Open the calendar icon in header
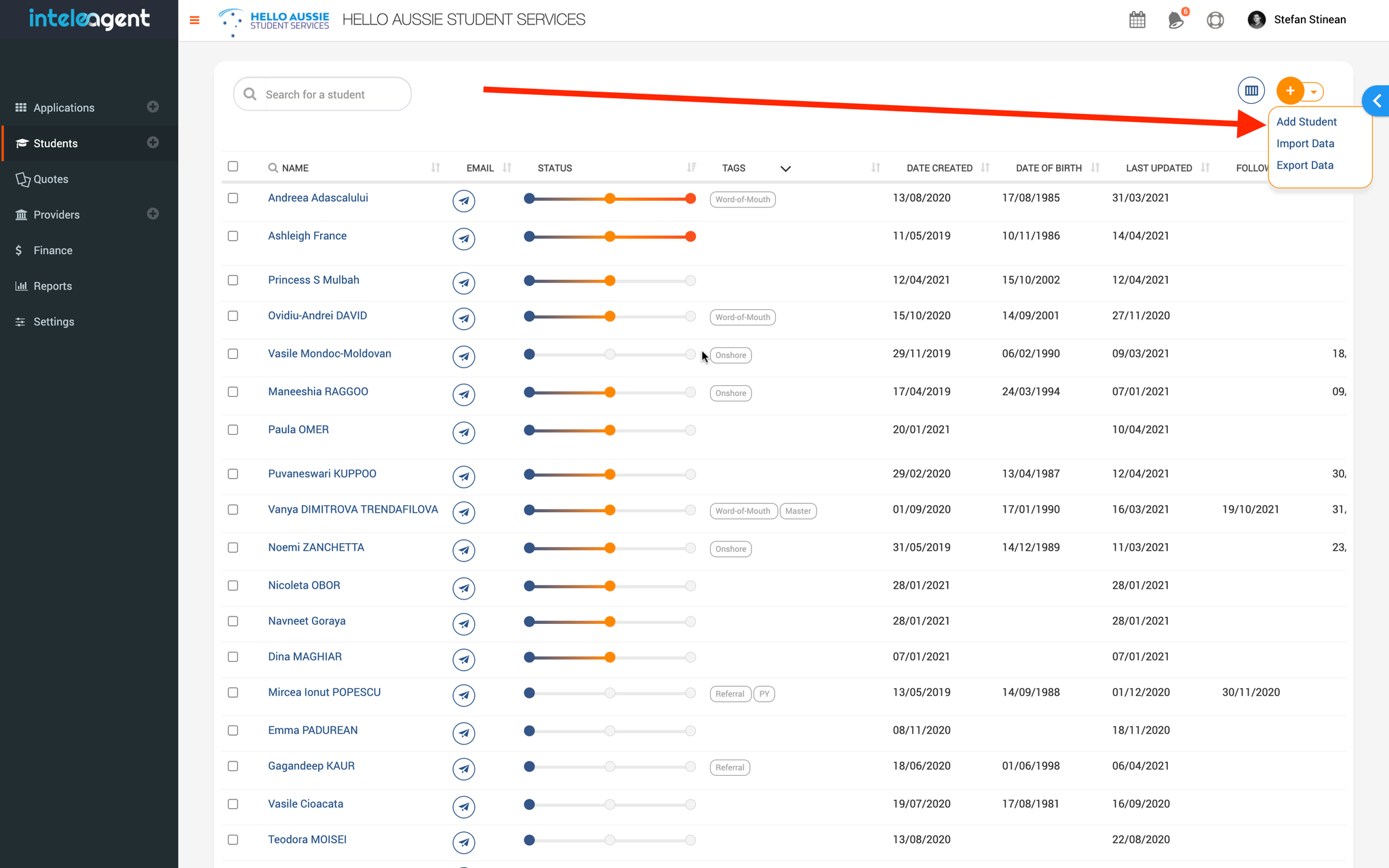This screenshot has height=868, width=1389. coord(1137,20)
